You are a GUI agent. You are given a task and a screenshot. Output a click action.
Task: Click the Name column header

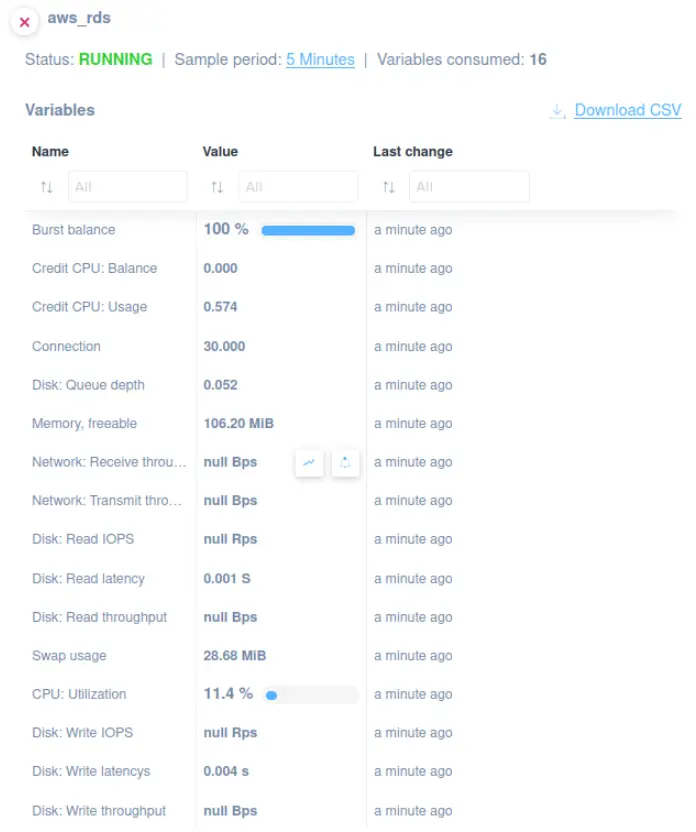click(x=50, y=152)
